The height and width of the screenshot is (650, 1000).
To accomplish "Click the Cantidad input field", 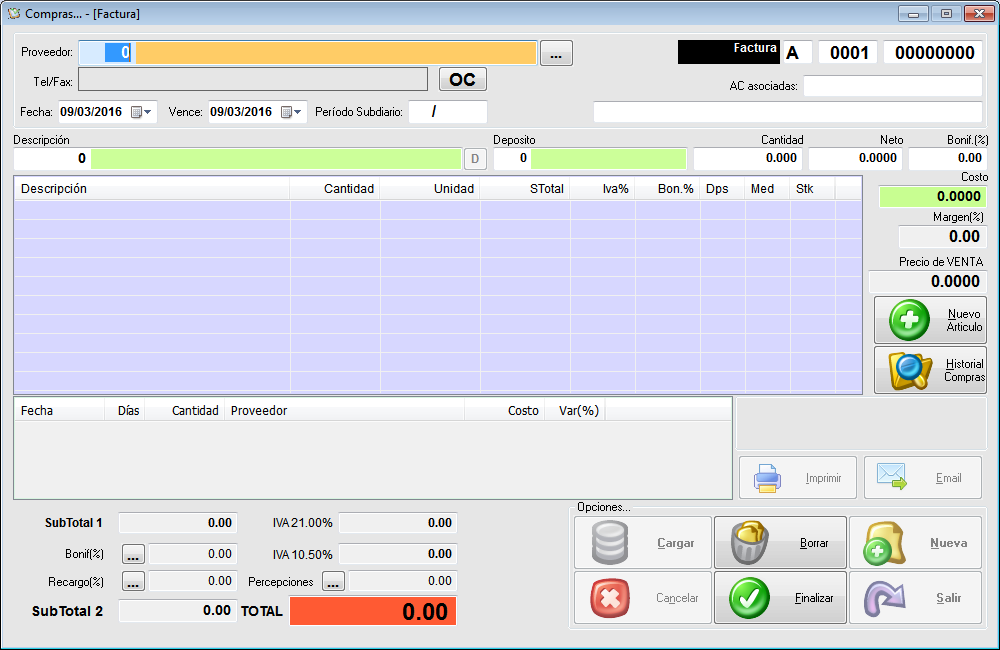I will point(749,158).
